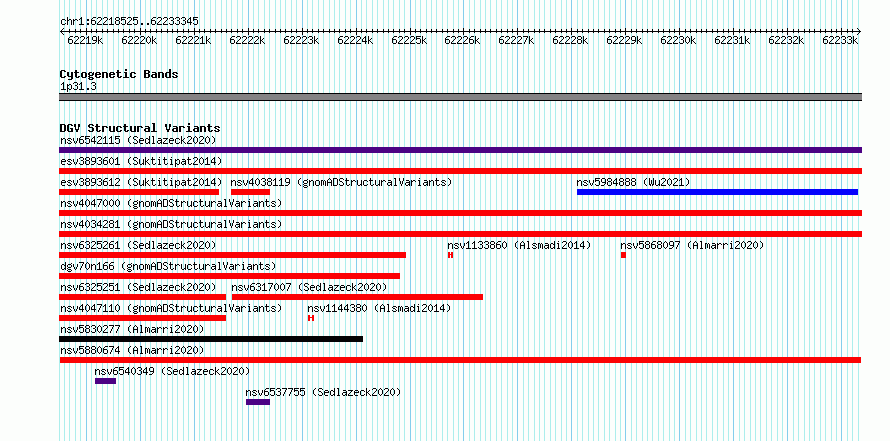Image resolution: width=890 pixels, height=441 pixels.
Task: Click the 62229k ruler position
Action: tap(624, 41)
